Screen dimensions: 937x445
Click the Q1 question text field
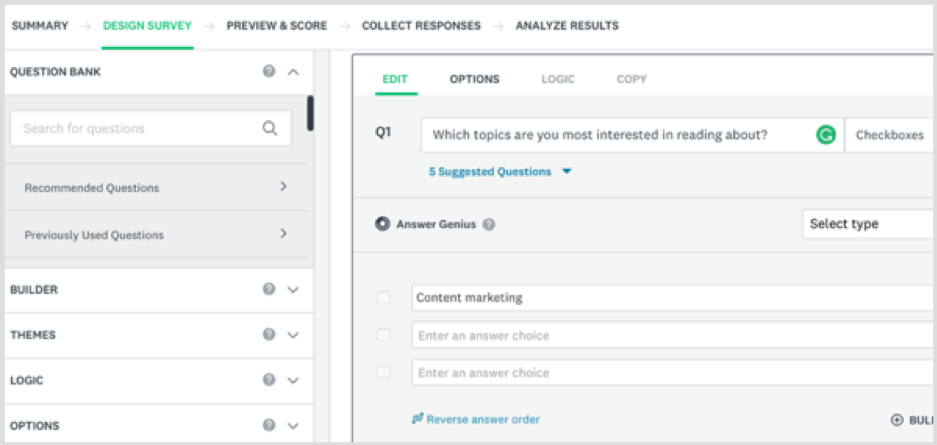632,136
